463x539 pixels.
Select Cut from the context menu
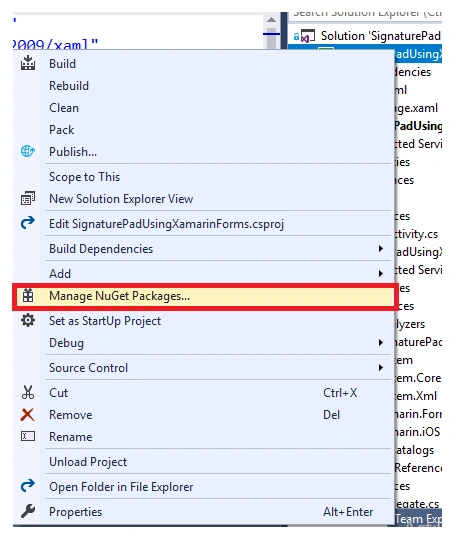[x=203, y=393]
